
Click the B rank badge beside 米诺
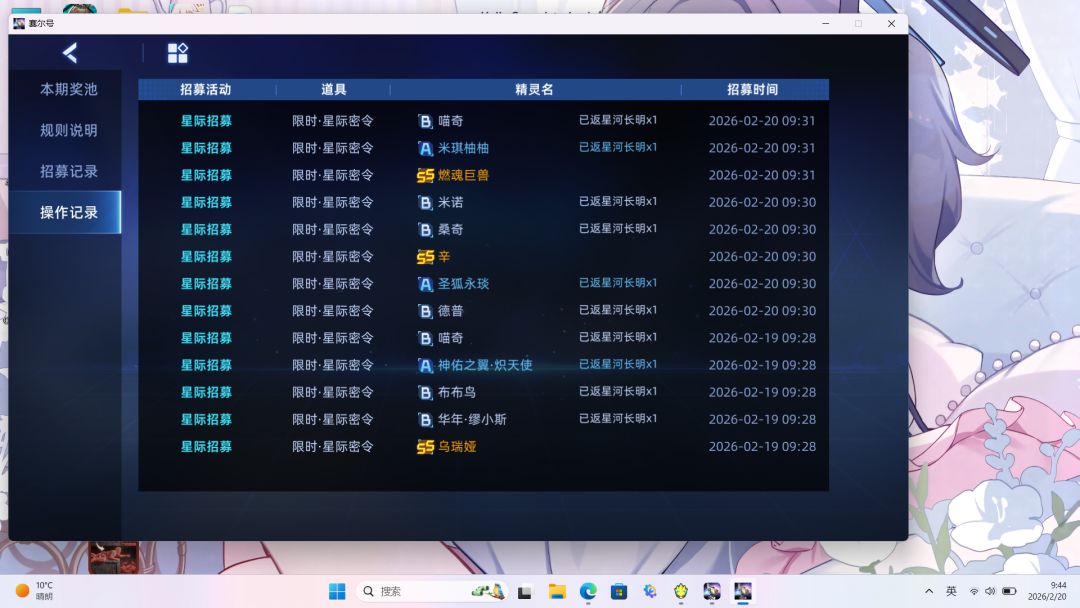425,202
